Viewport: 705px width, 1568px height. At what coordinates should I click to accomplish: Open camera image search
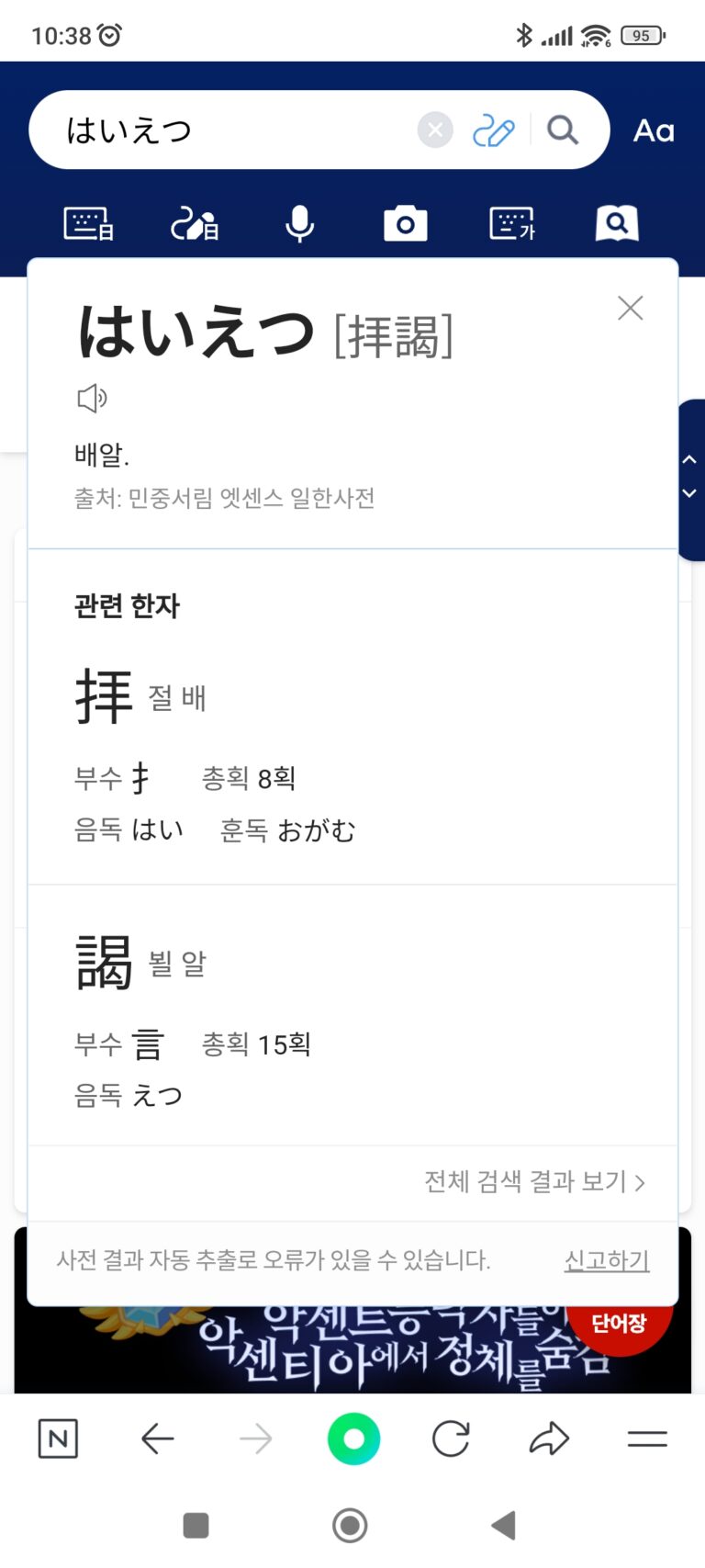click(405, 223)
